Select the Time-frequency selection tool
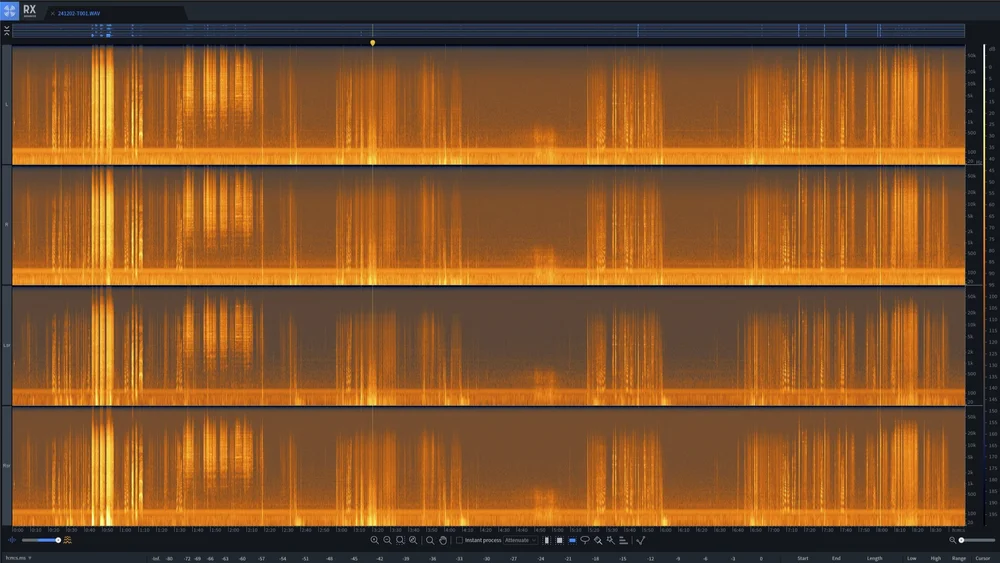This screenshot has height=563, width=1000. 559,540
